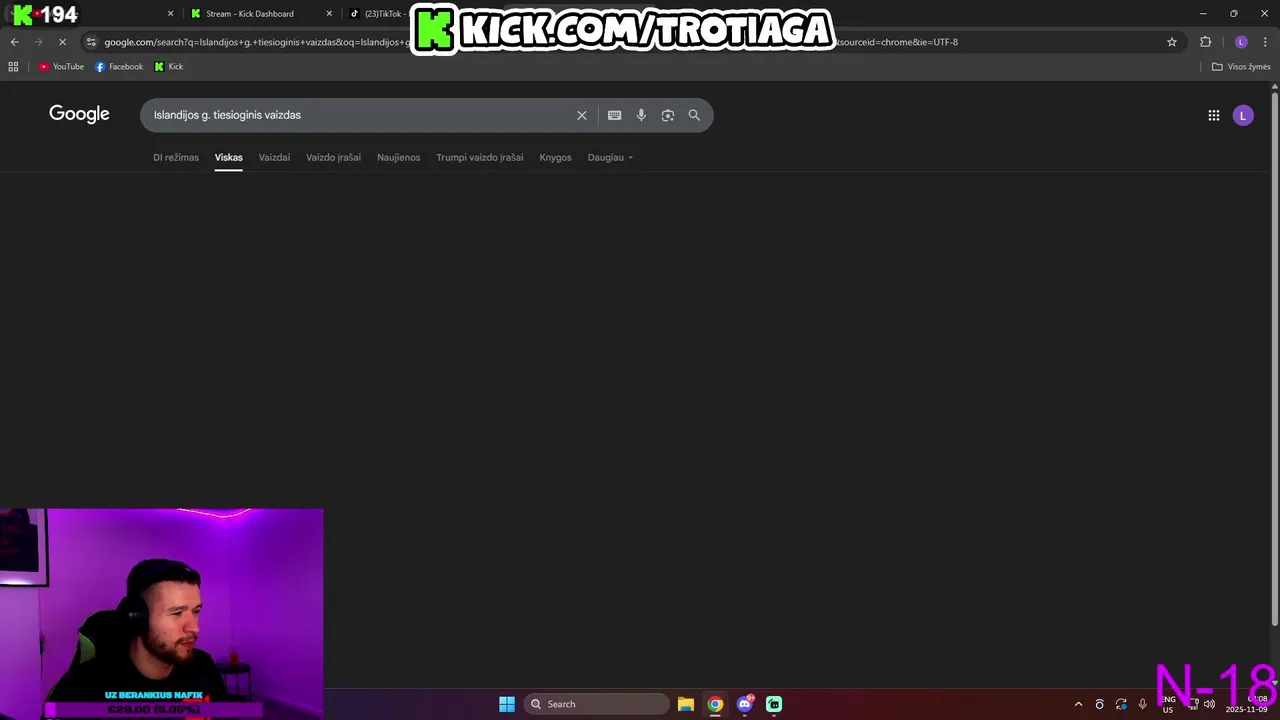Screen dimensions: 1280x720
Task: Click the page vertical scrollbar
Action: coord(1274,360)
